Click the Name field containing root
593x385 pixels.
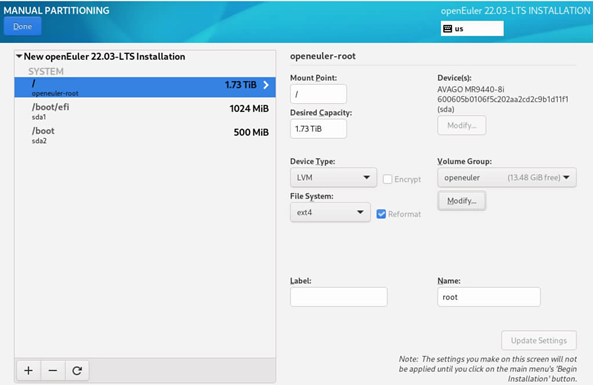[x=489, y=297]
